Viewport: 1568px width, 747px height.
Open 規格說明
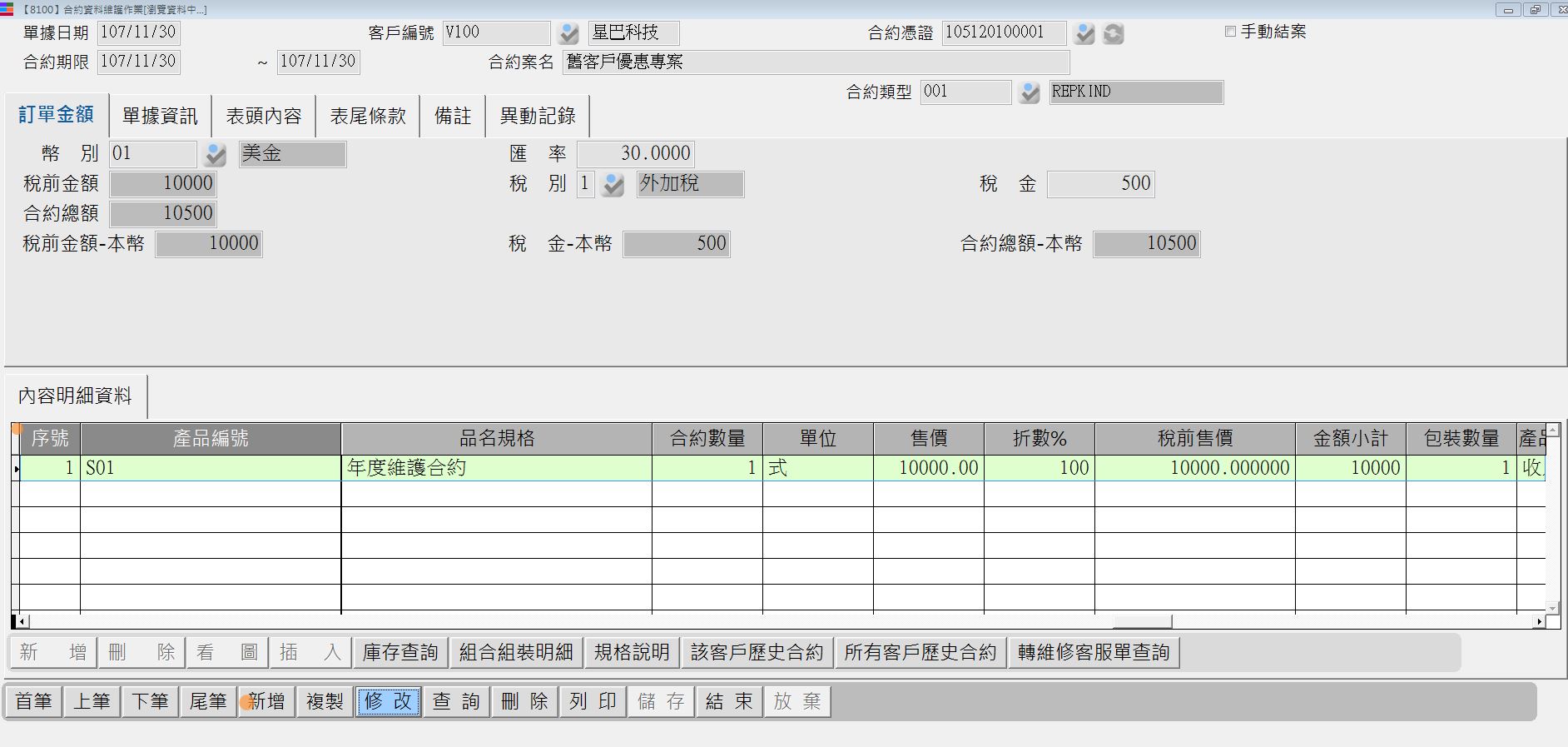(632, 653)
